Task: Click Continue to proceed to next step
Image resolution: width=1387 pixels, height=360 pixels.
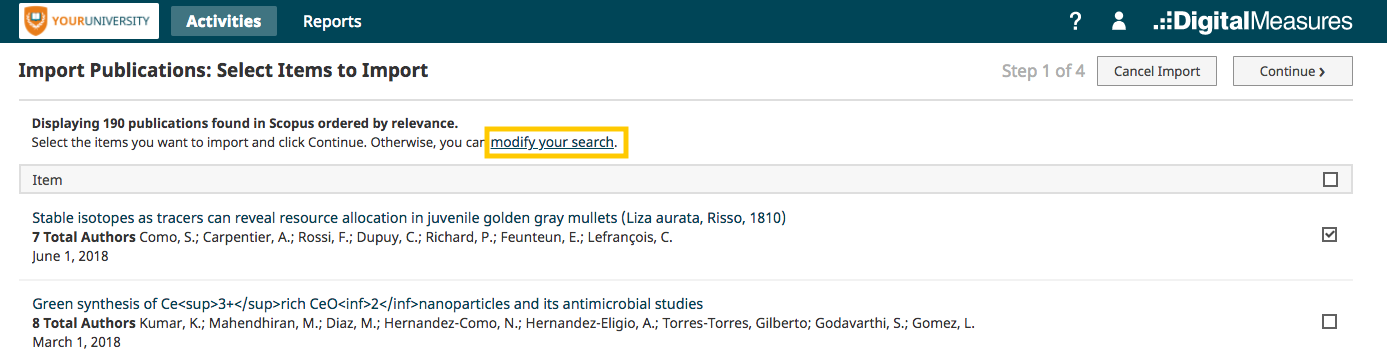Action: (x=1293, y=71)
